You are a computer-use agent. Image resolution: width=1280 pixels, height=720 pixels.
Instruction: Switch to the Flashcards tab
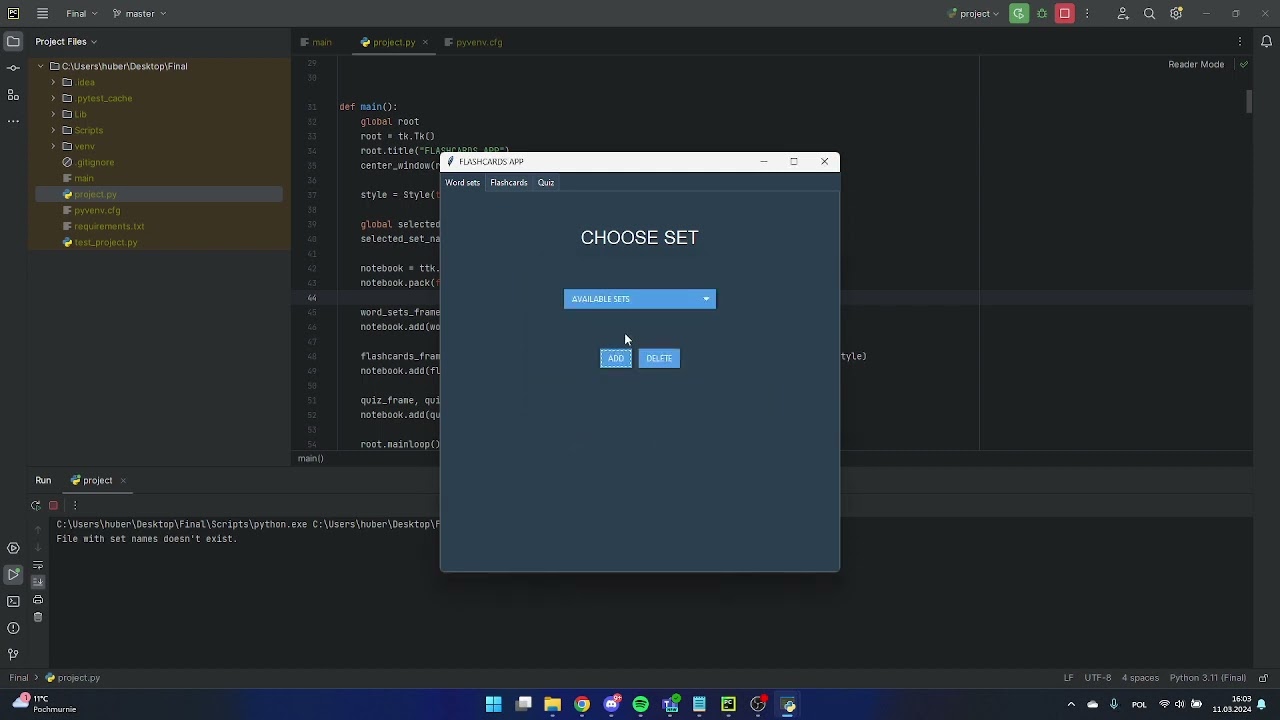coord(508,183)
